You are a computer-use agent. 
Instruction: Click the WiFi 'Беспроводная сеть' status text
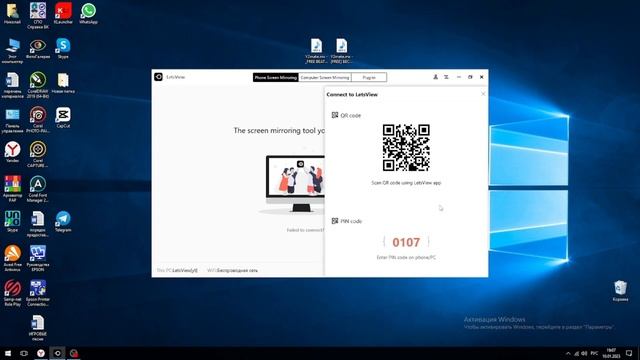pos(233,270)
